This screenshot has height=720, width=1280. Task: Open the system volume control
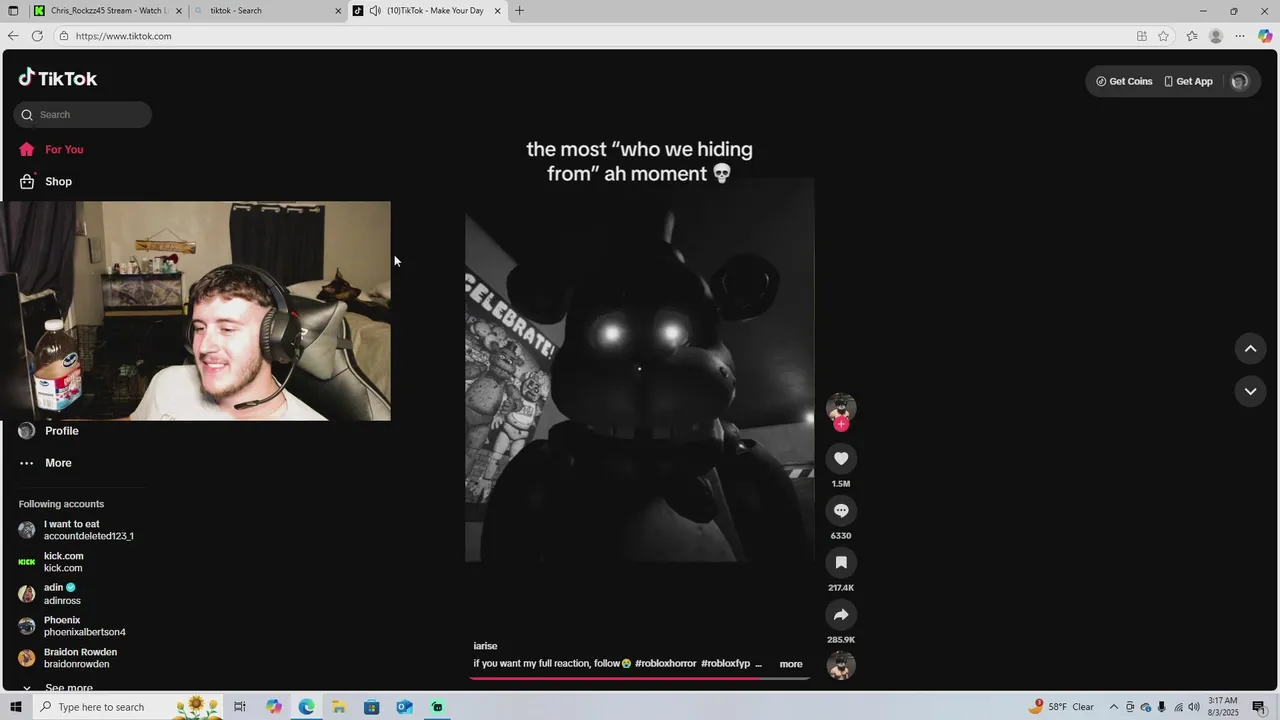pos(1194,707)
